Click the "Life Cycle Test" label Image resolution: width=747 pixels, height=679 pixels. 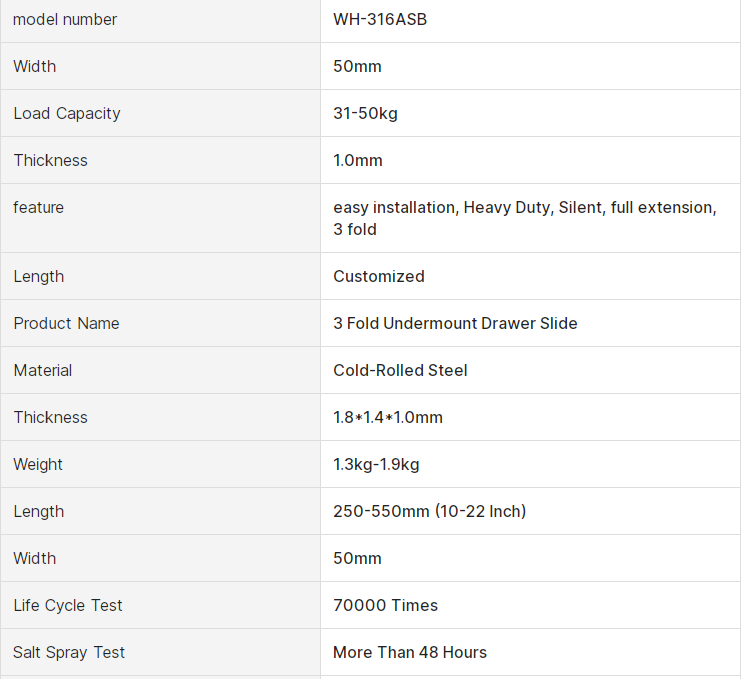click(x=68, y=605)
